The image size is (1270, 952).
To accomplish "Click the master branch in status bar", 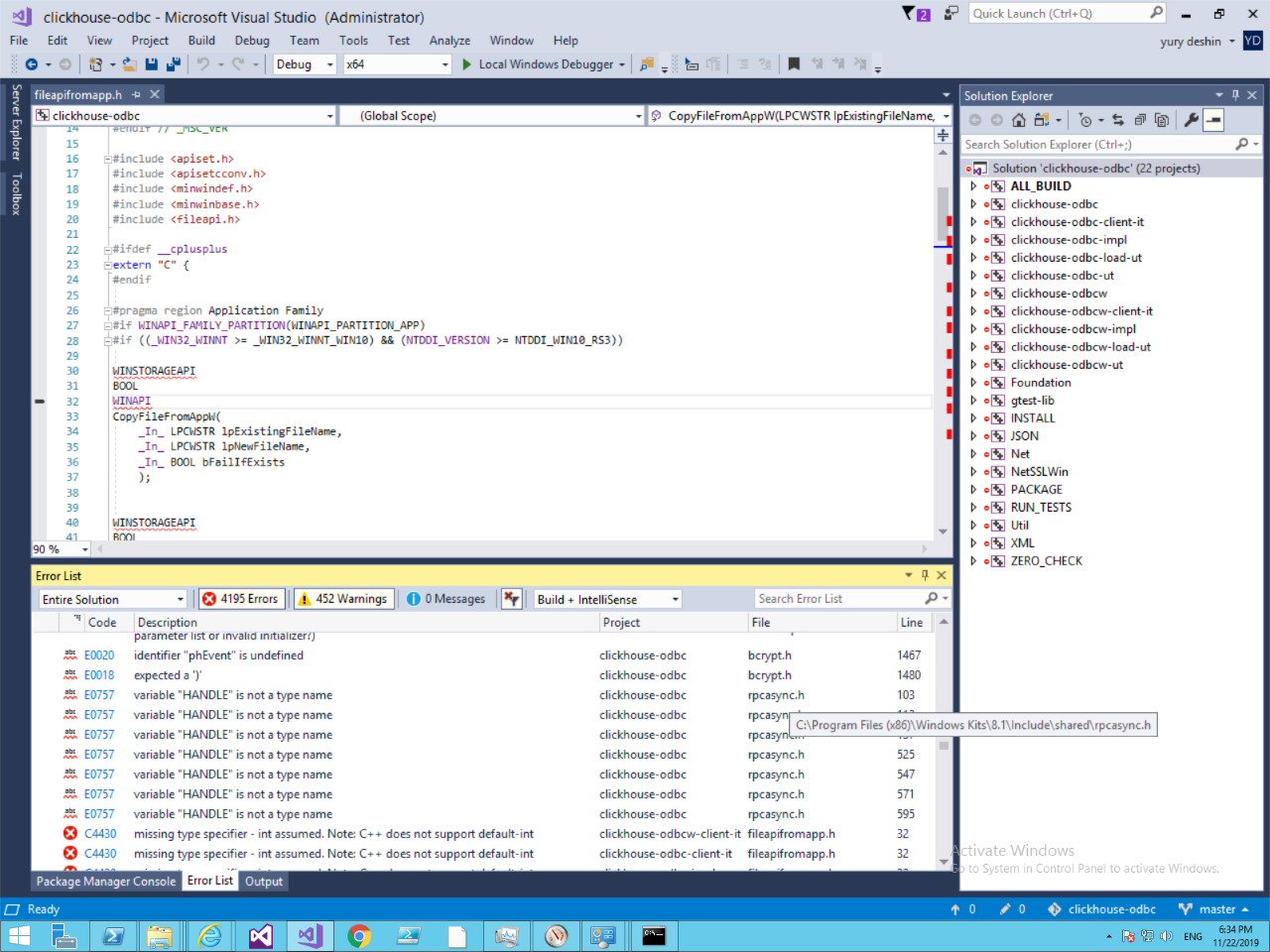I will (1213, 909).
